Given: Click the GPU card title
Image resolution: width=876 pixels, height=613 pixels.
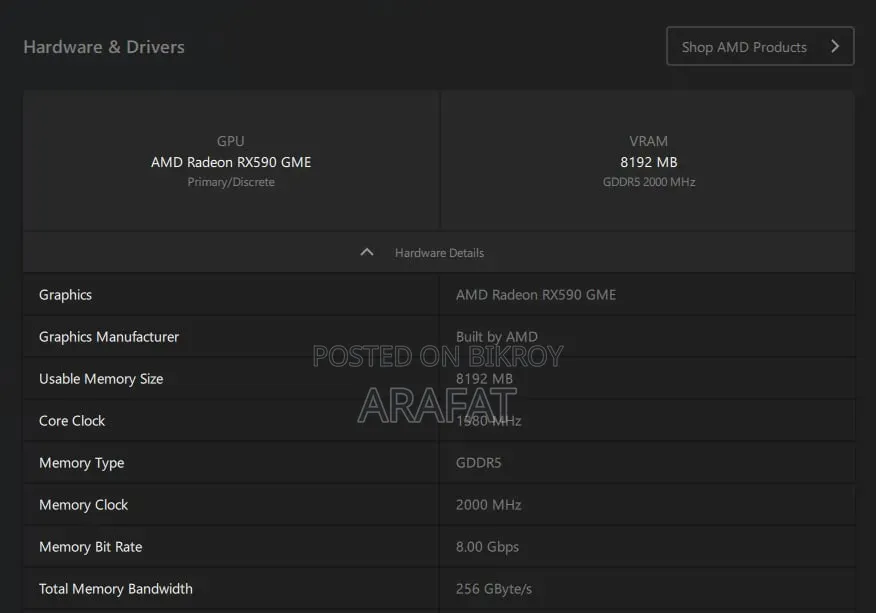Looking at the screenshot, I should click(x=231, y=141).
